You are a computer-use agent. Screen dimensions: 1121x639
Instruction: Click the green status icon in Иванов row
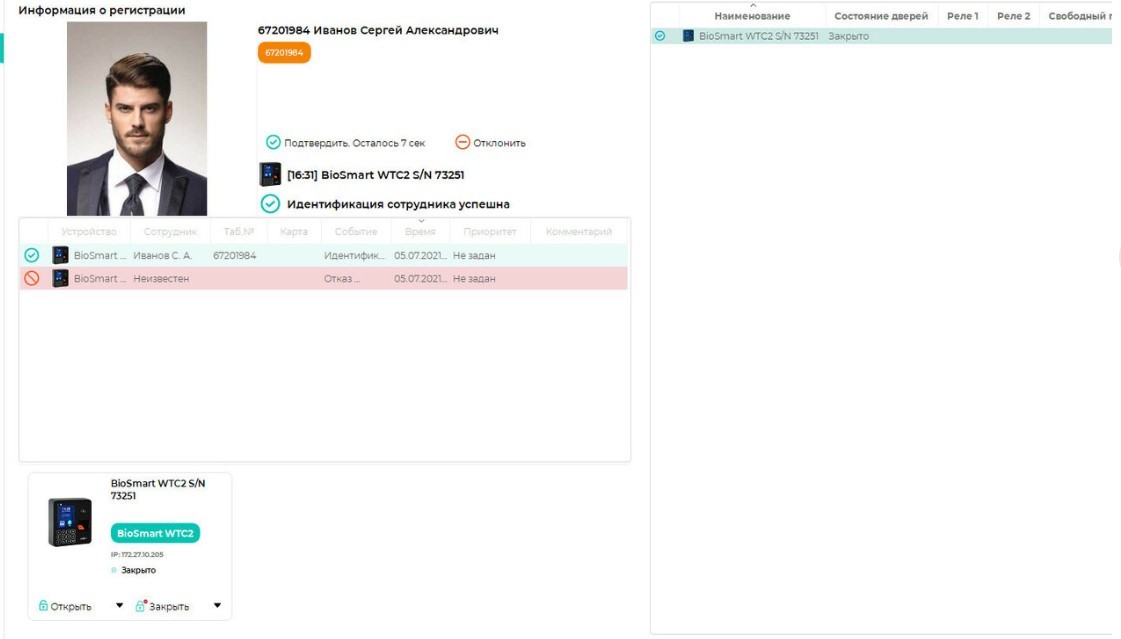point(32,256)
